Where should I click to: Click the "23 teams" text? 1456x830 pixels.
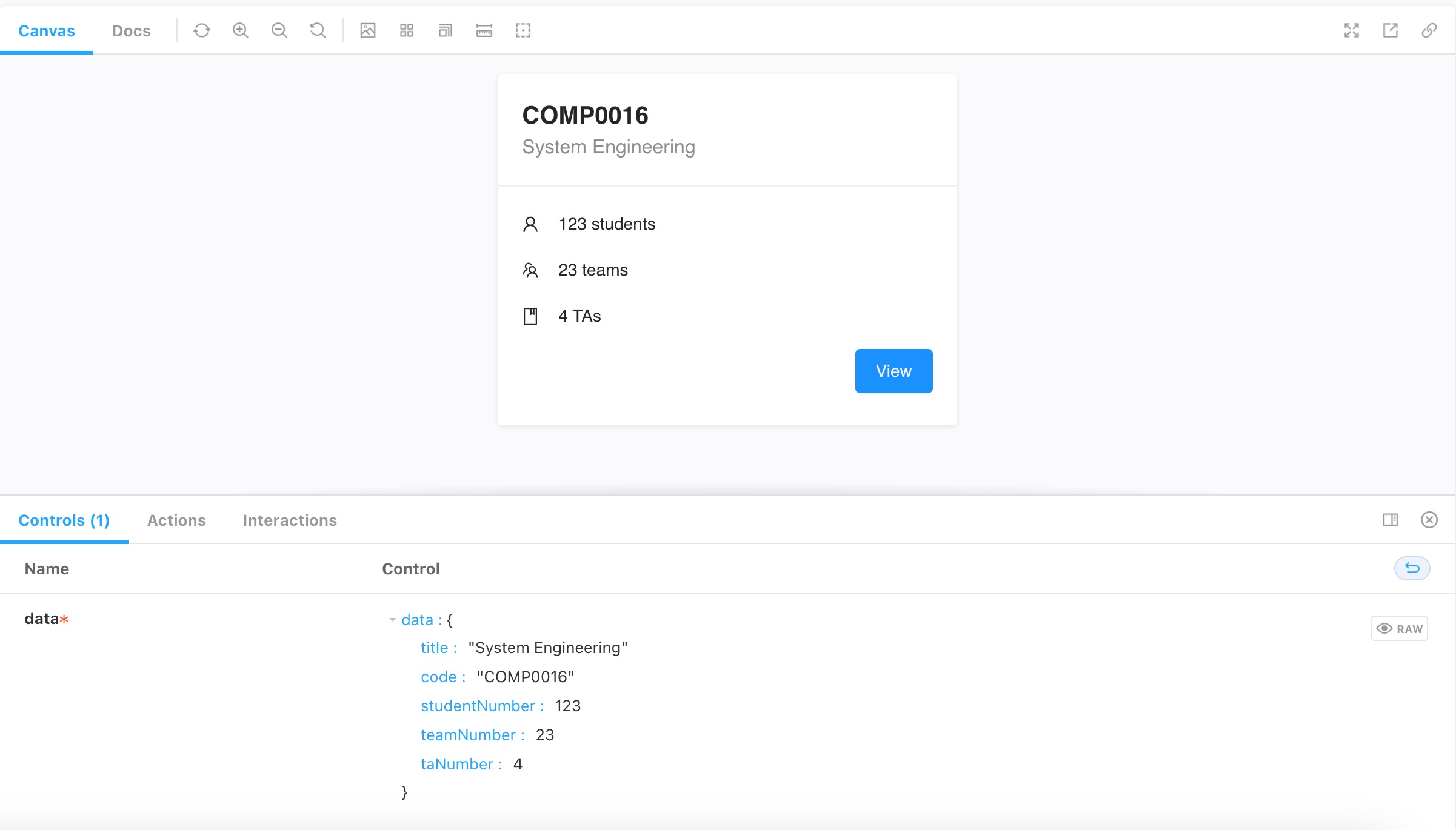[x=593, y=270]
